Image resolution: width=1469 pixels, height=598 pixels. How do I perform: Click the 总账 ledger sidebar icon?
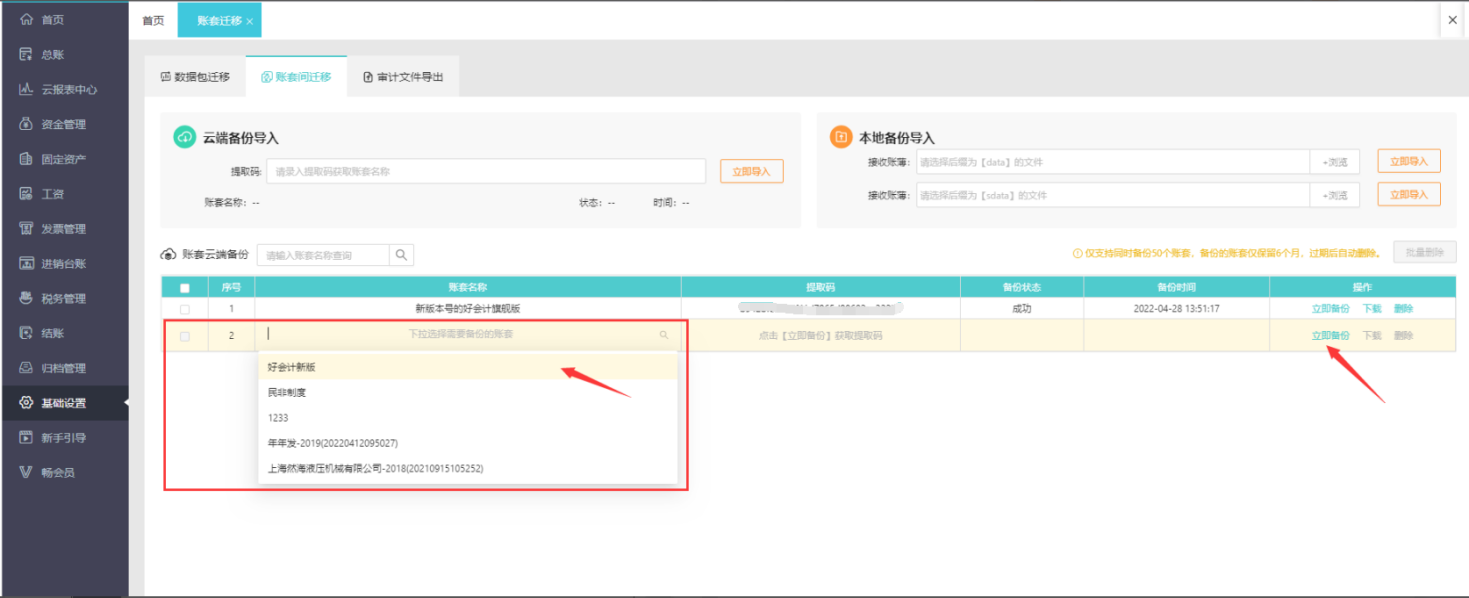click(x=27, y=55)
